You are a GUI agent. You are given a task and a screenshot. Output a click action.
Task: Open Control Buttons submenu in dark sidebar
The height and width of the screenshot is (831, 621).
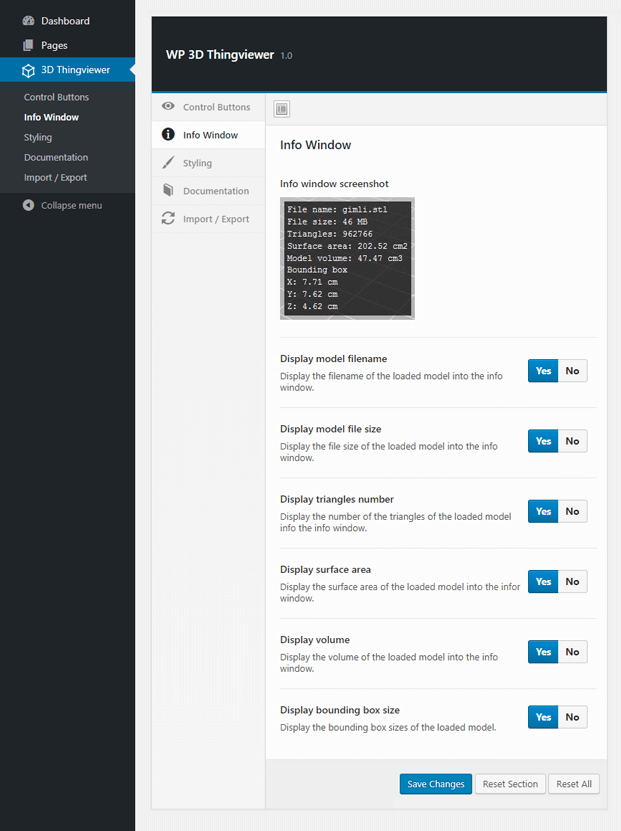pyautogui.click(x=56, y=97)
